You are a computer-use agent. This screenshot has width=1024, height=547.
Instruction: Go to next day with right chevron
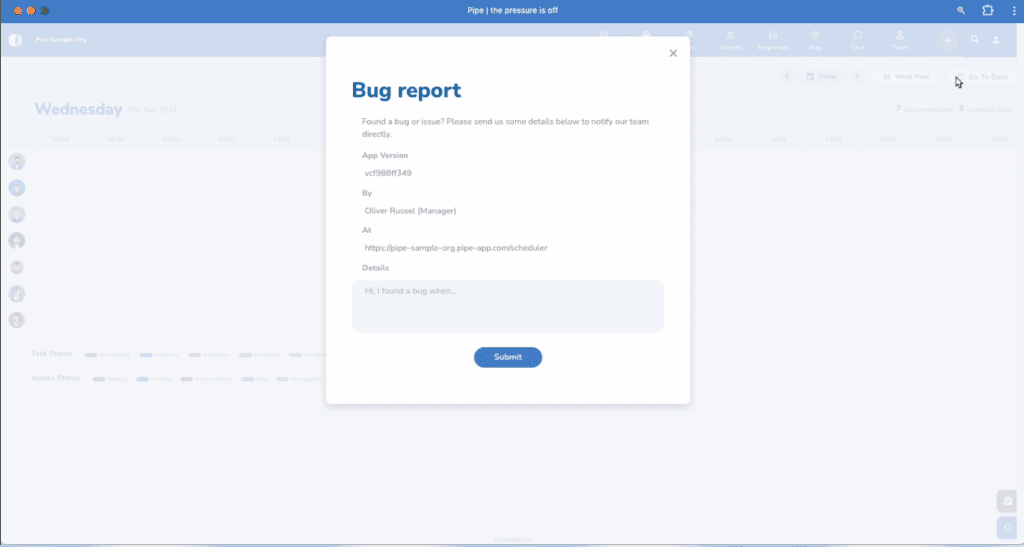click(856, 76)
